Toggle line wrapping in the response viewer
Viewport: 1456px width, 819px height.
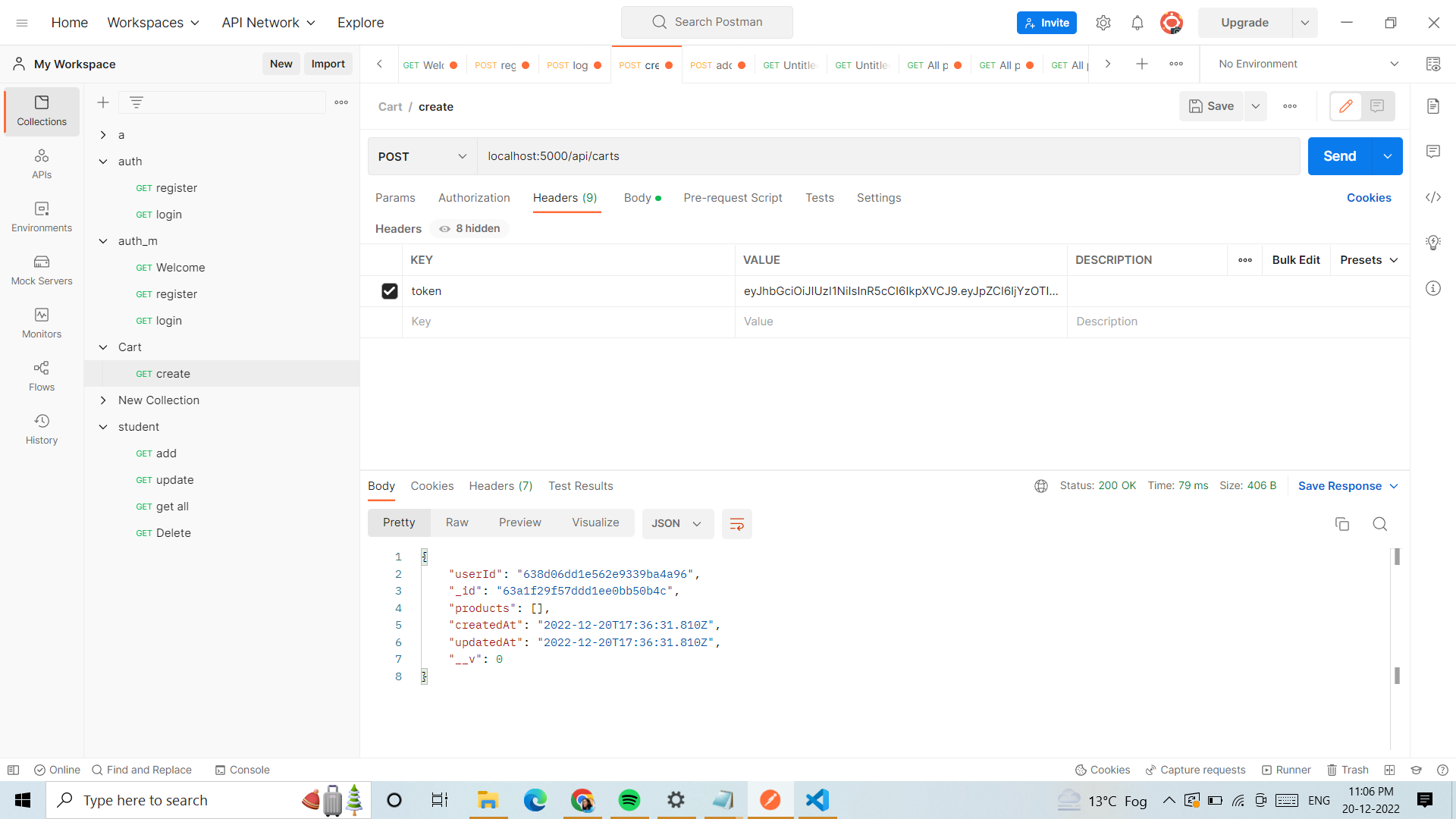tap(736, 523)
